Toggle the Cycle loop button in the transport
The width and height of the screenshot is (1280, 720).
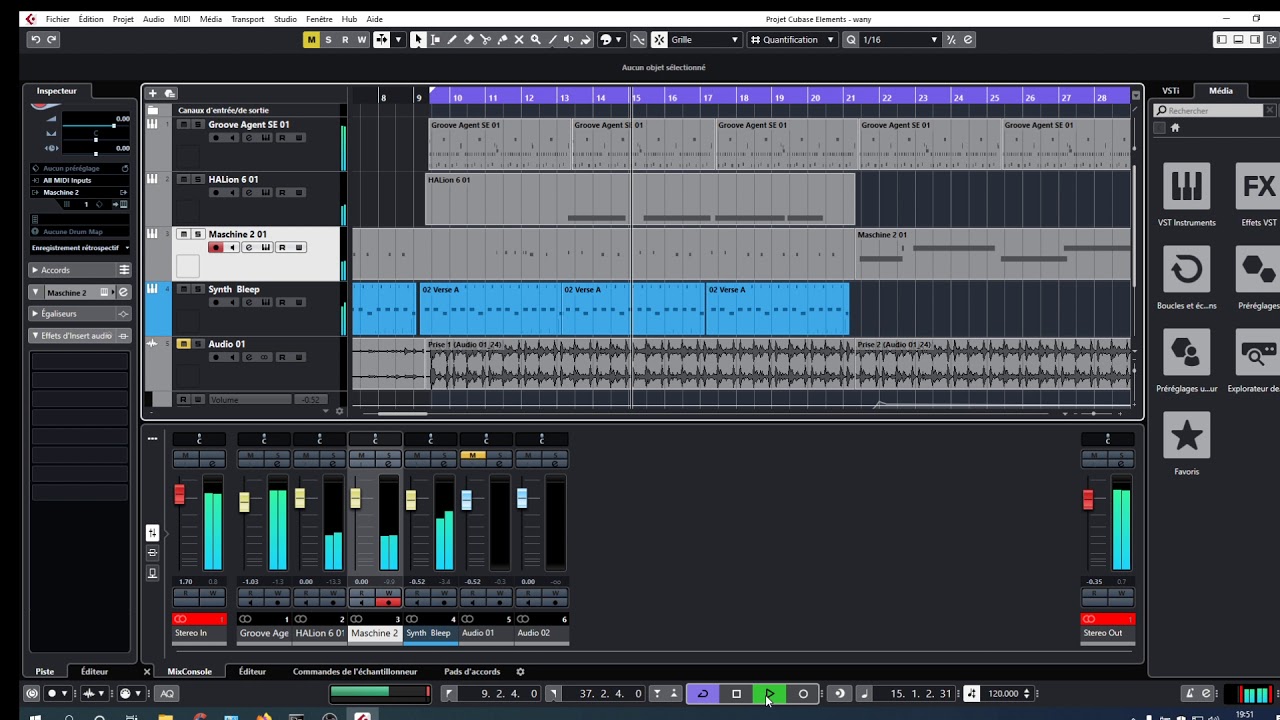pyautogui.click(x=702, y=694)
